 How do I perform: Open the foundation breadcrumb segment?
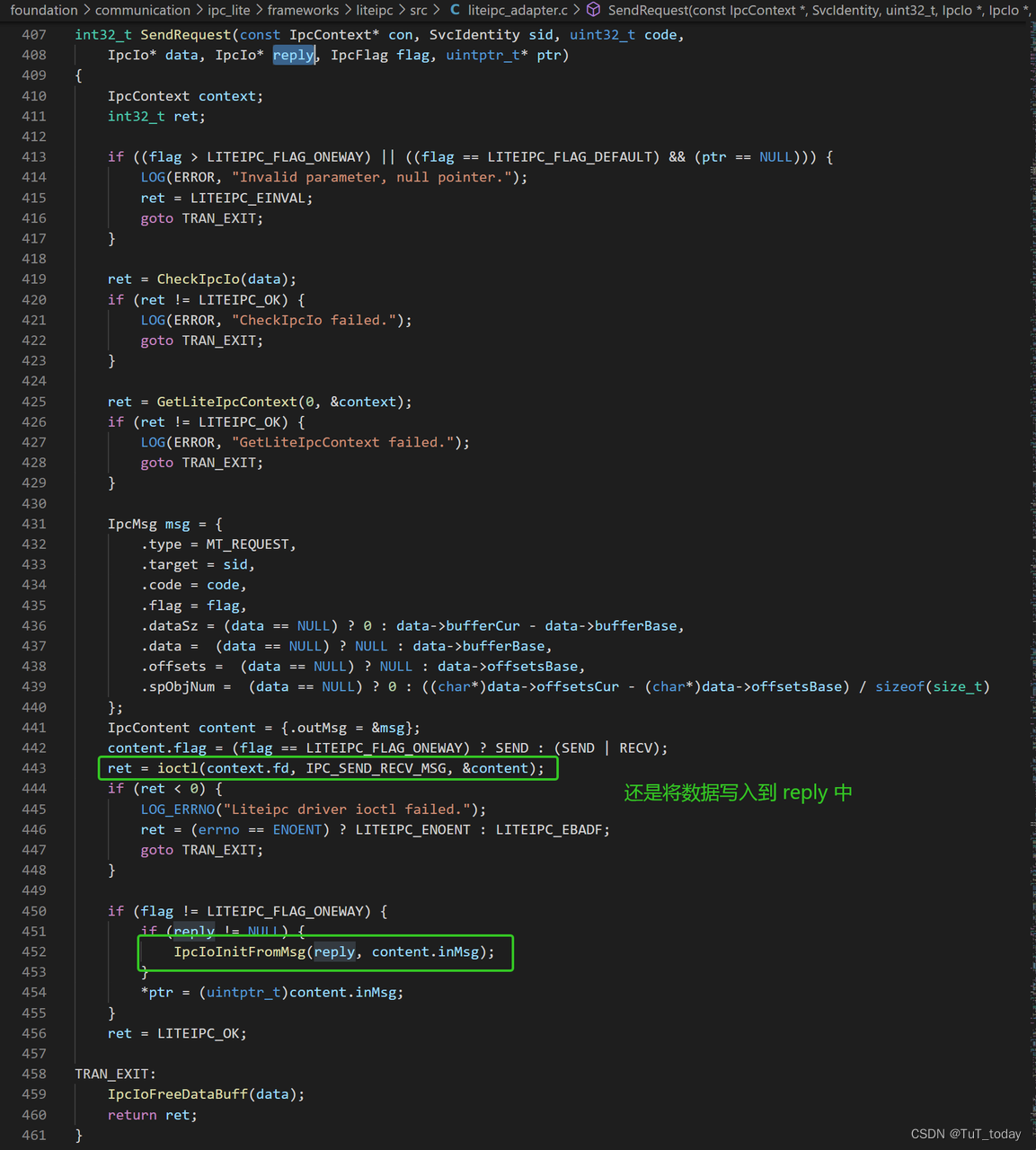[x=44, y=10]
